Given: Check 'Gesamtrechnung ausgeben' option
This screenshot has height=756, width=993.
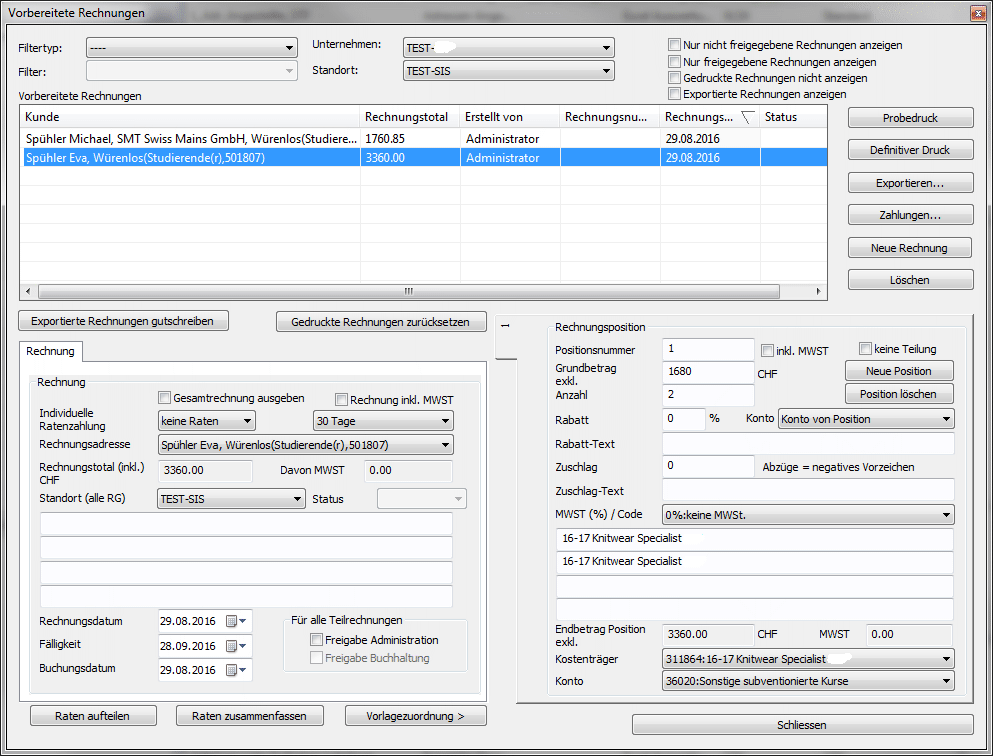Looking at the screenshot, I should [x=165, y=398].
